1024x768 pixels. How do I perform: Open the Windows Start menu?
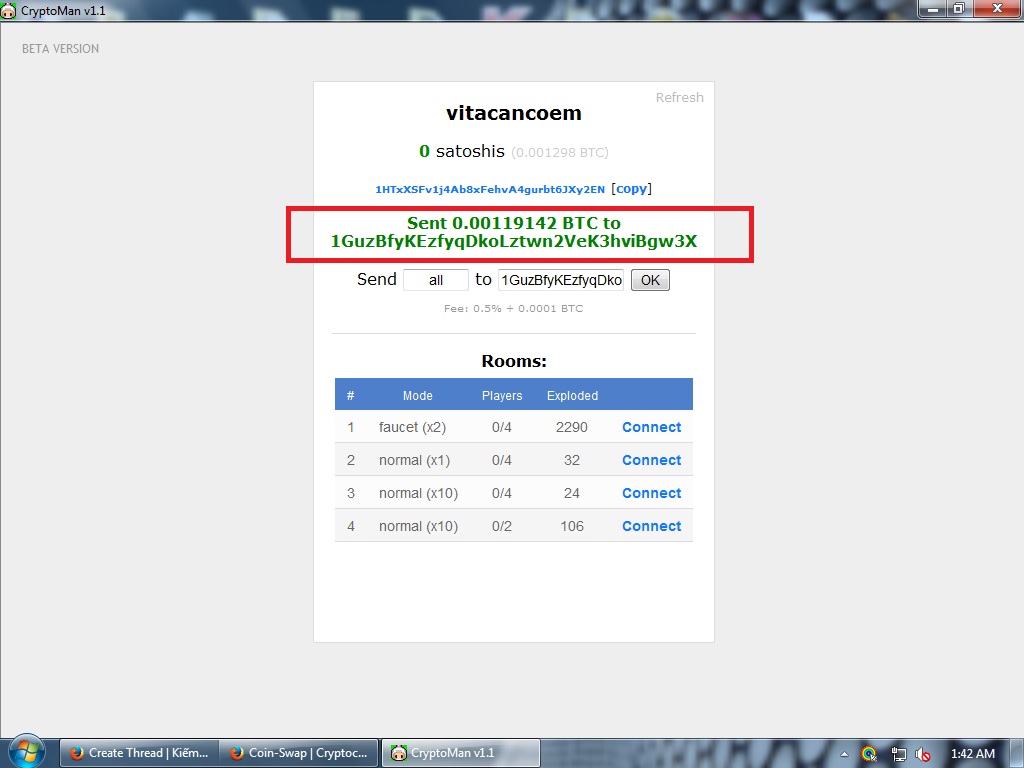[x=26, y=752]
